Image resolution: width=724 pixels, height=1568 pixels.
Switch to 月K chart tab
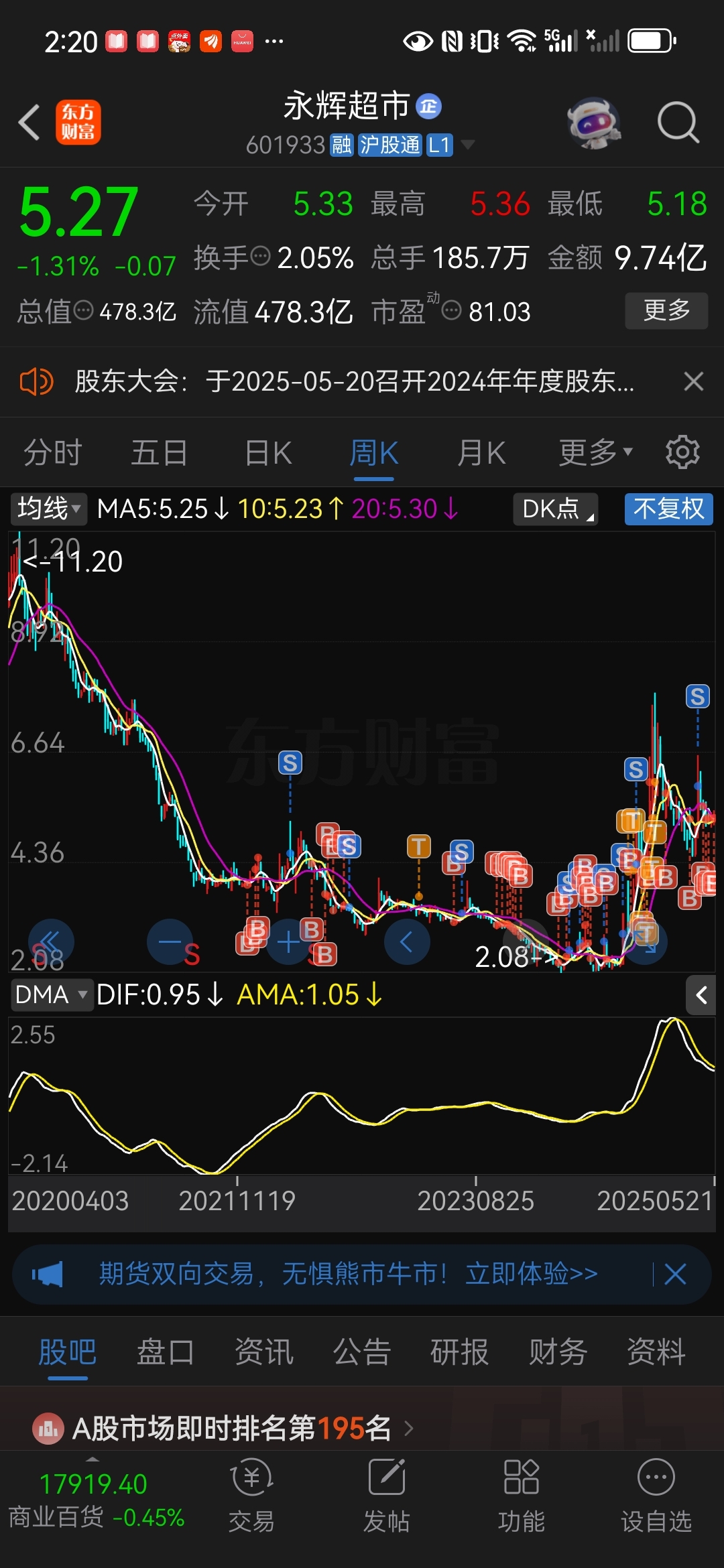[x=481, y=452]
